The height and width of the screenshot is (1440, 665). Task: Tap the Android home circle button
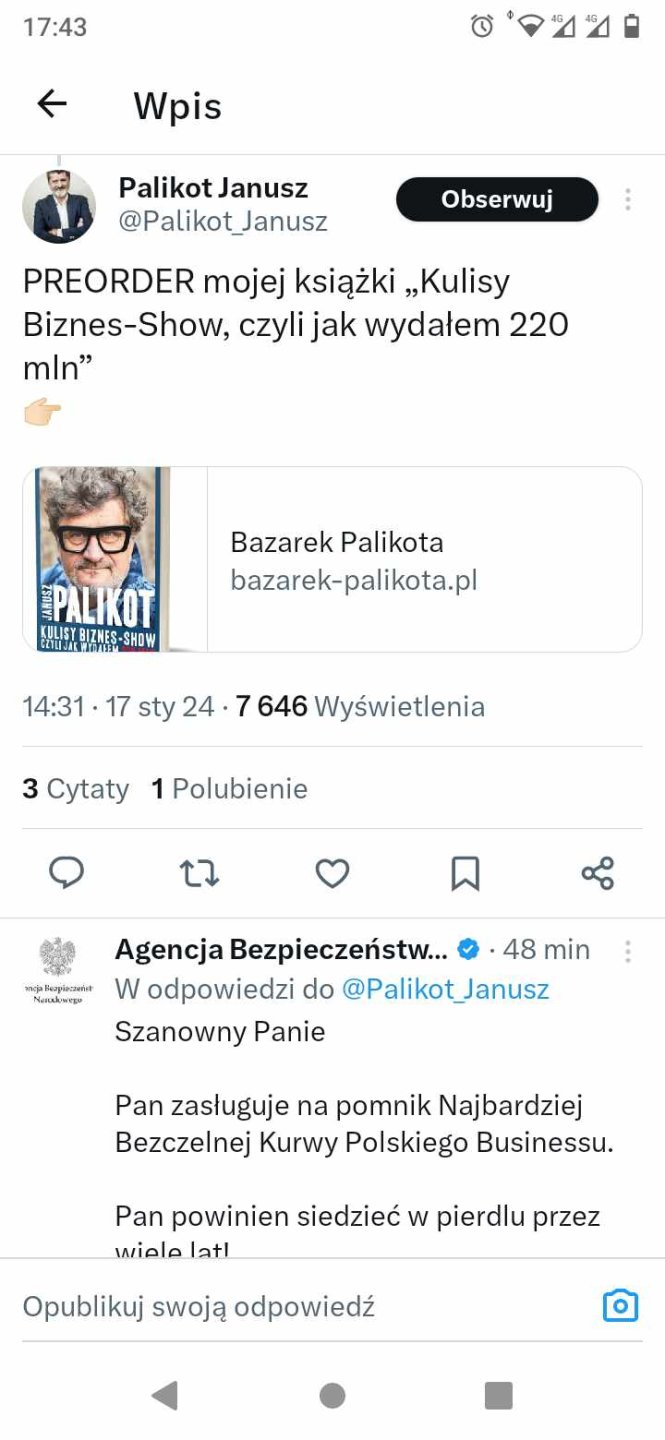point(332,1395)
